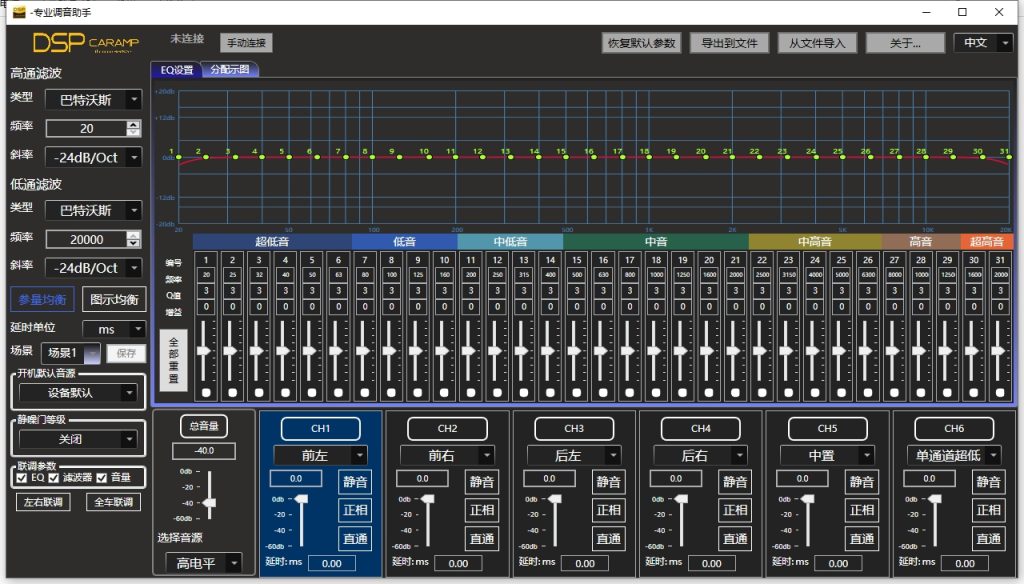1024x584 pixels.
Task: Click the 保存 scene save button
Action: coord(126,353)
